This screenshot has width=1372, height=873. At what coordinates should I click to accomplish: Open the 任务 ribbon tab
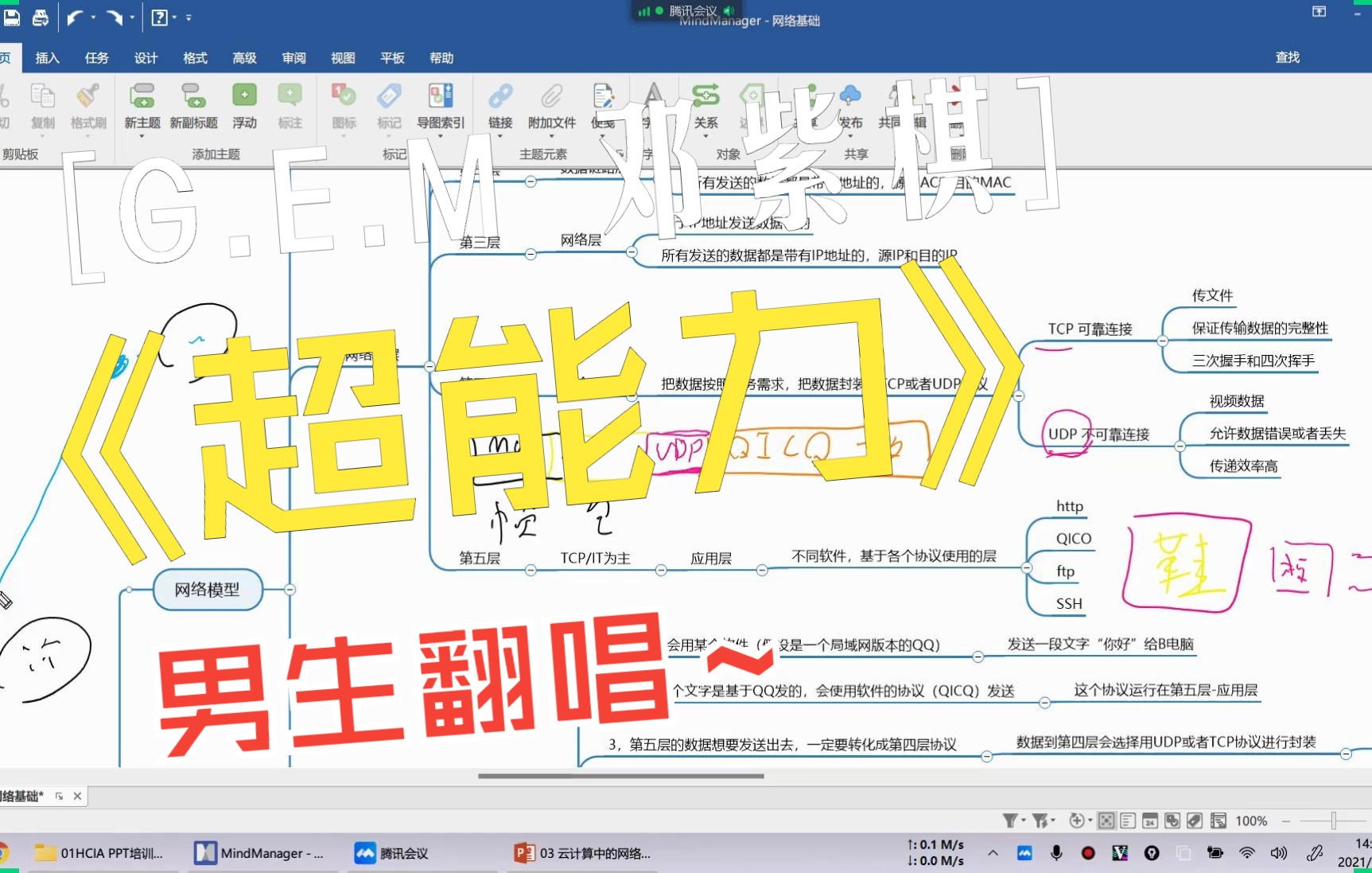[96, 57]
